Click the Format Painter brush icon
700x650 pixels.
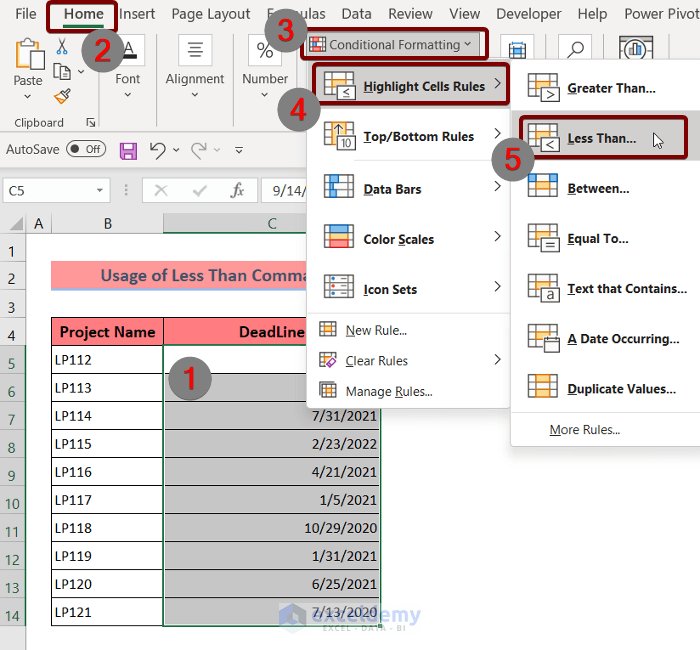pos(62,96)
